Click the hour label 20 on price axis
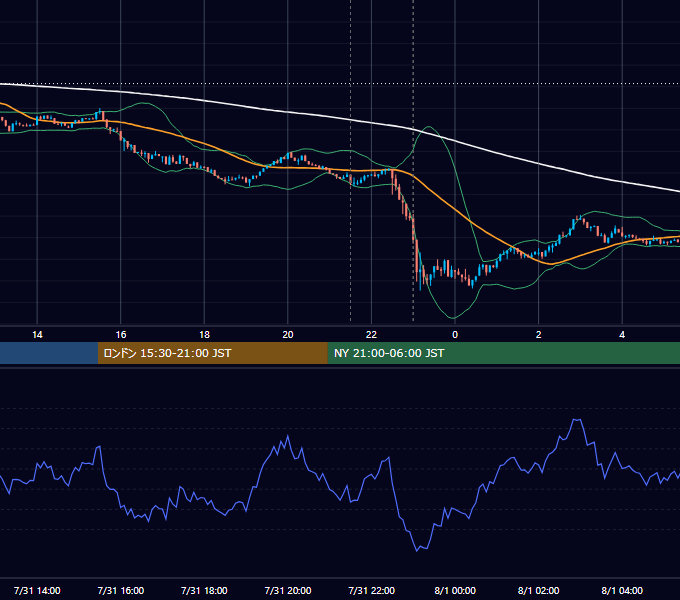The image size is (680, 600). click(288, 335)
